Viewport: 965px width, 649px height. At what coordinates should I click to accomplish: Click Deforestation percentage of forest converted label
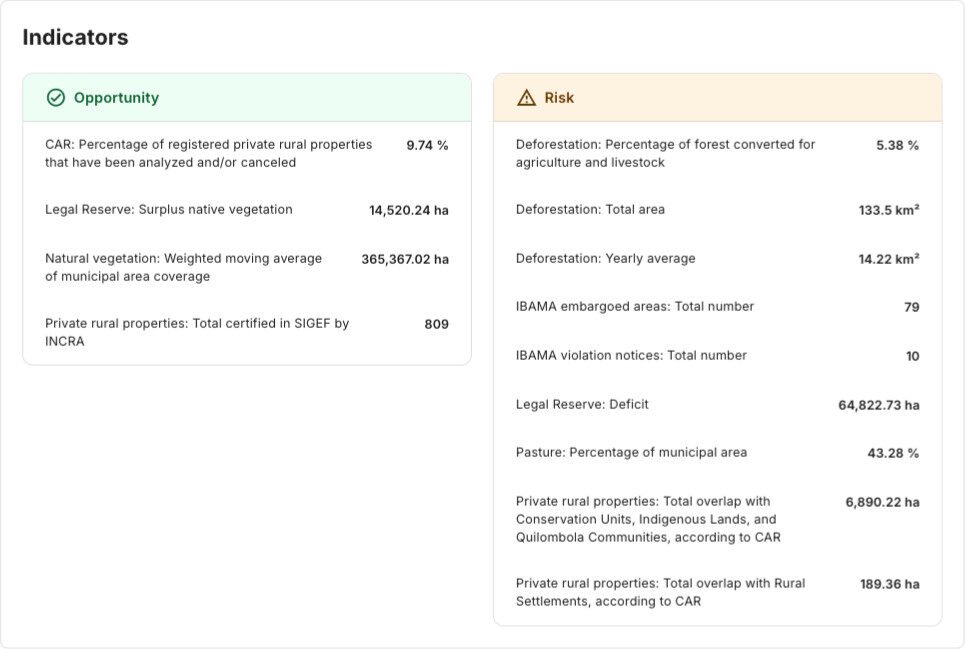tap(665, 153)
